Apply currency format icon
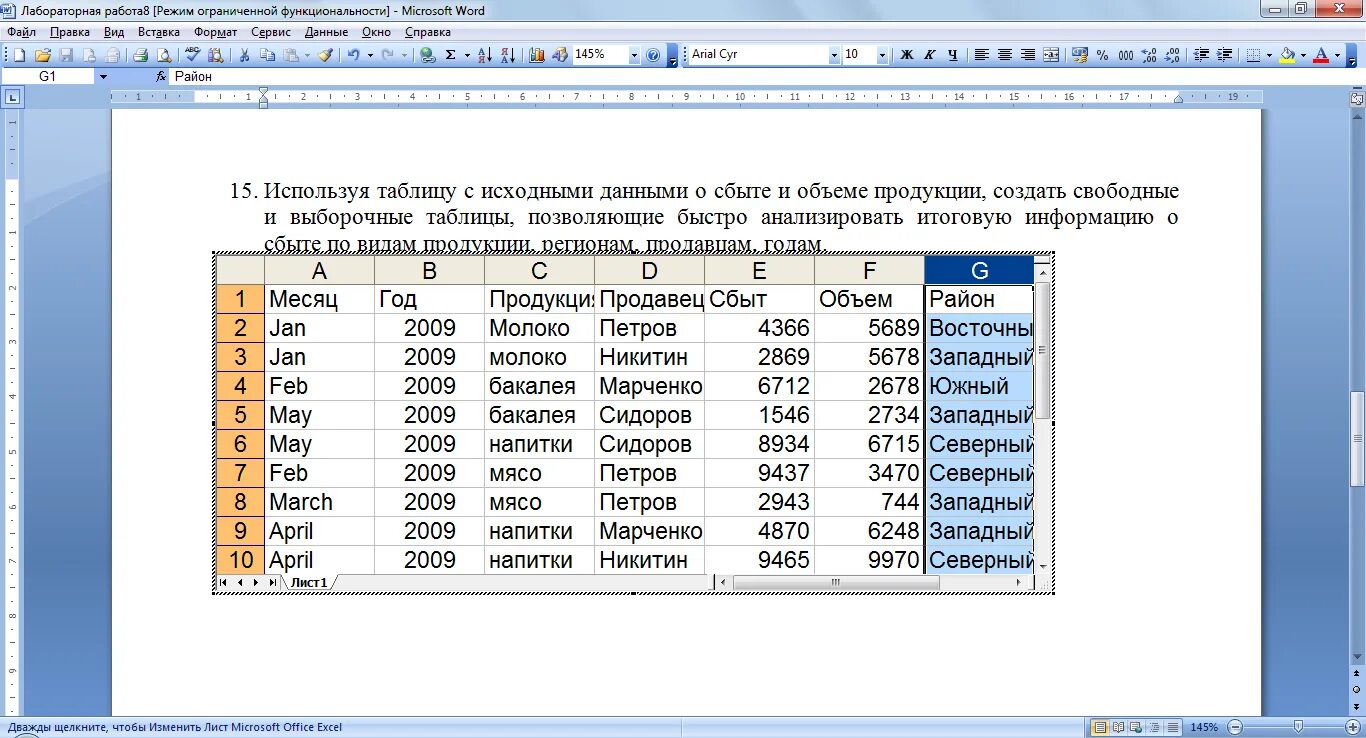 point(1080,55)
